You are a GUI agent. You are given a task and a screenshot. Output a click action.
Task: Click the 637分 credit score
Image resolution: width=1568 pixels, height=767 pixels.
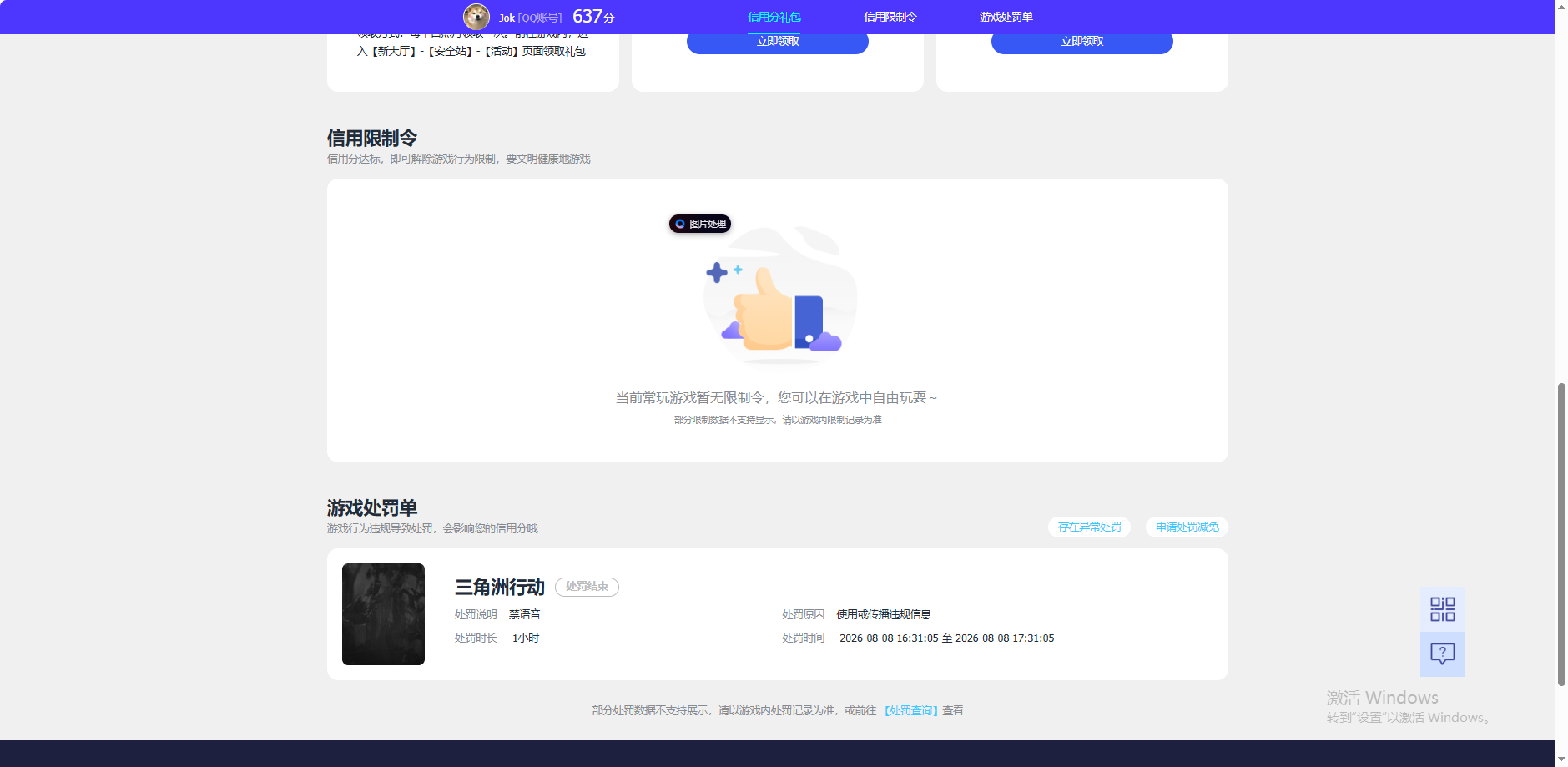click(593, 17)
